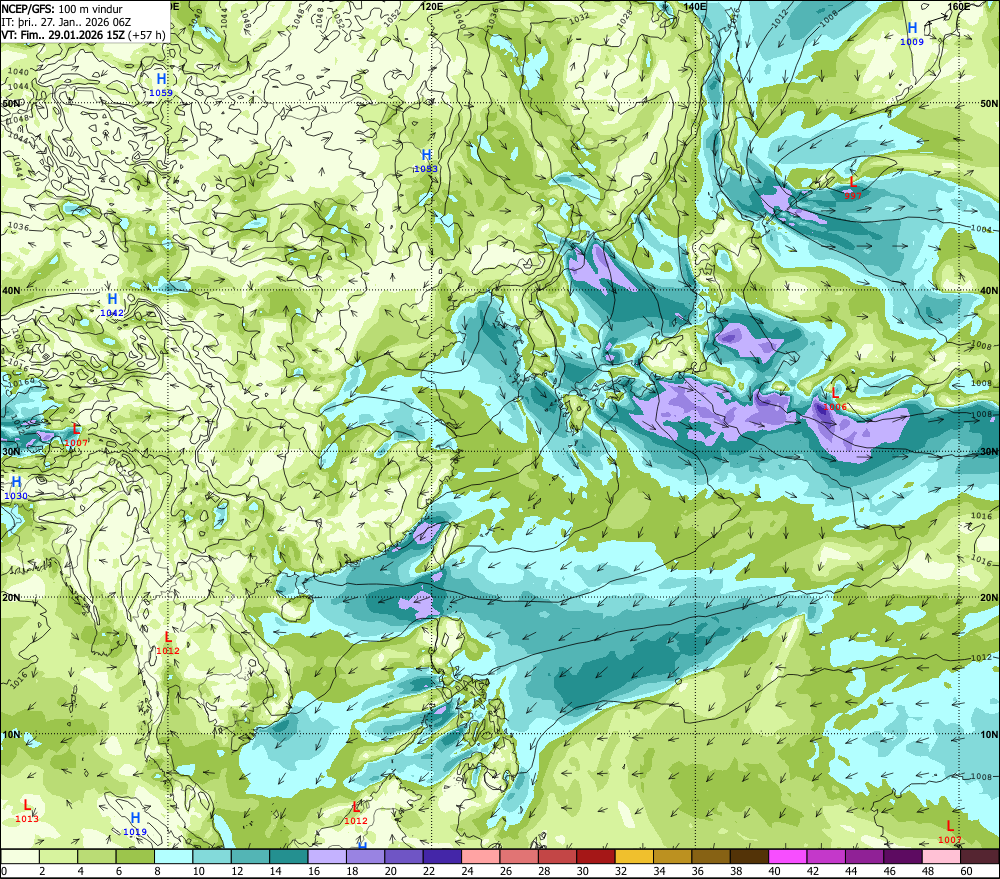Pick the light cyan 8–10 legend swatch
Image resolution: width=1000 pixels, height=879 pixels.
click(173, 856)
